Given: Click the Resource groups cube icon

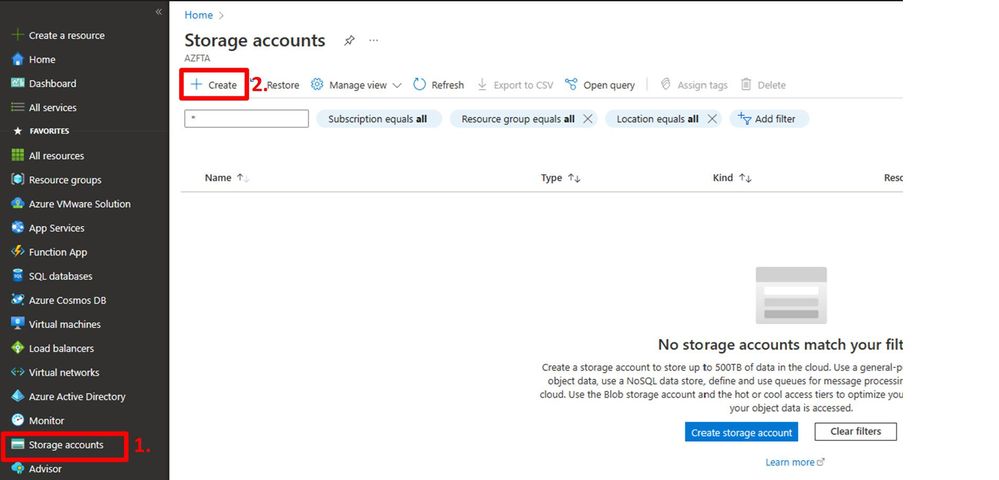Looking at the screenshot, I should pyautogui.click(x=18, y=180).
